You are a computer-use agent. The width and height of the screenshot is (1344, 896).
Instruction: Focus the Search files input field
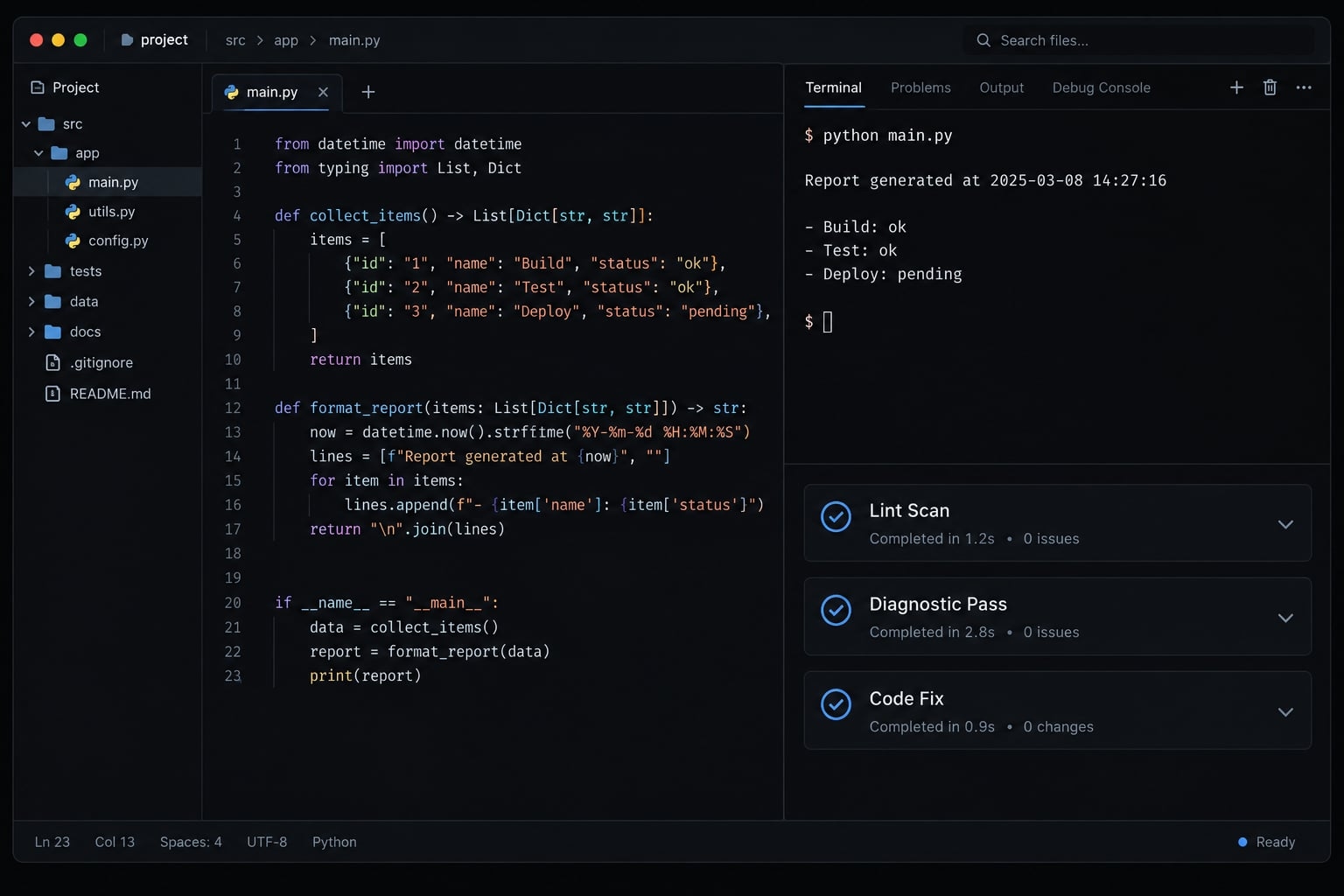[1138, 40]
